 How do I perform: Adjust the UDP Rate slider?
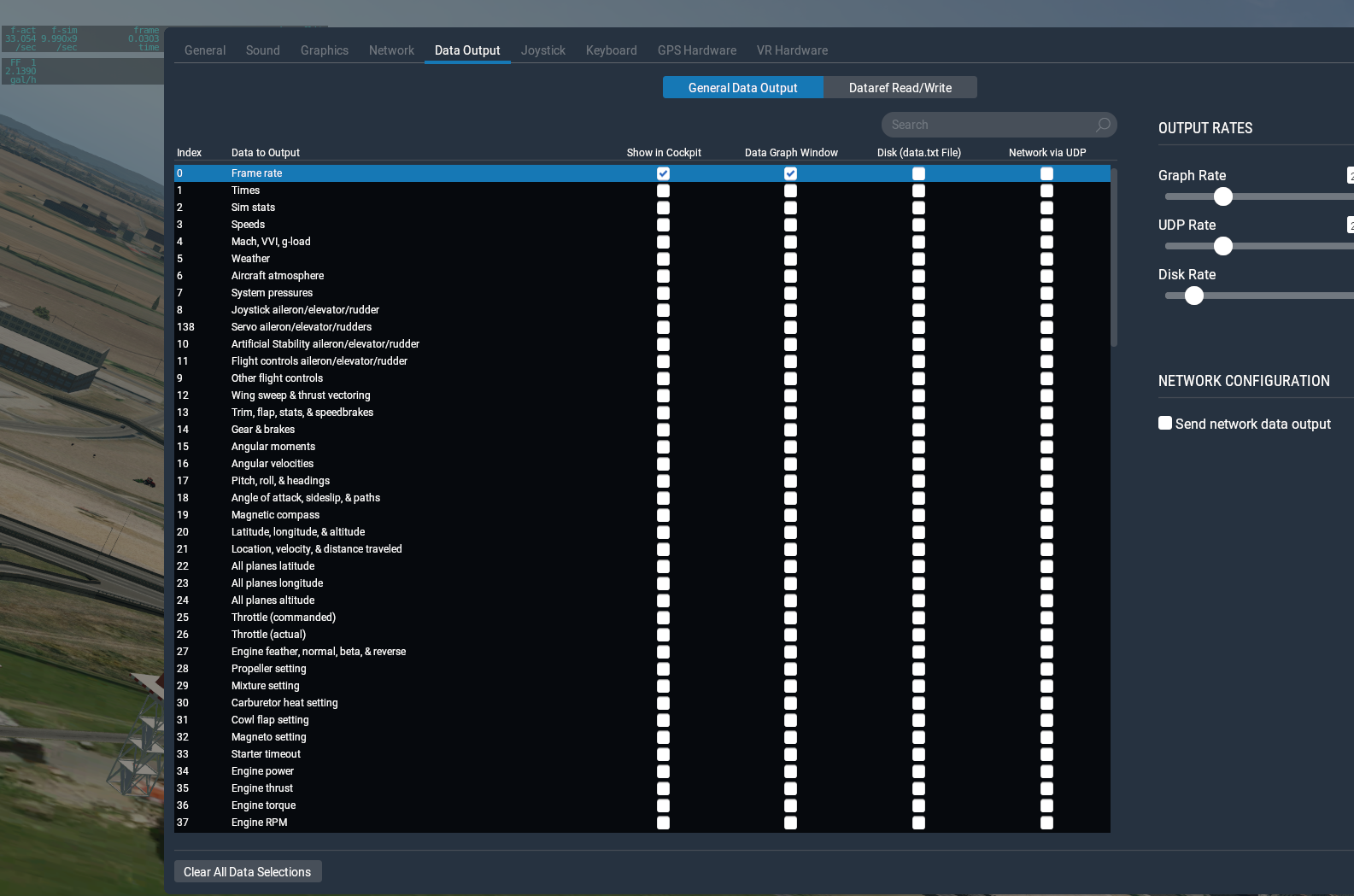[x=1223, y=246]
